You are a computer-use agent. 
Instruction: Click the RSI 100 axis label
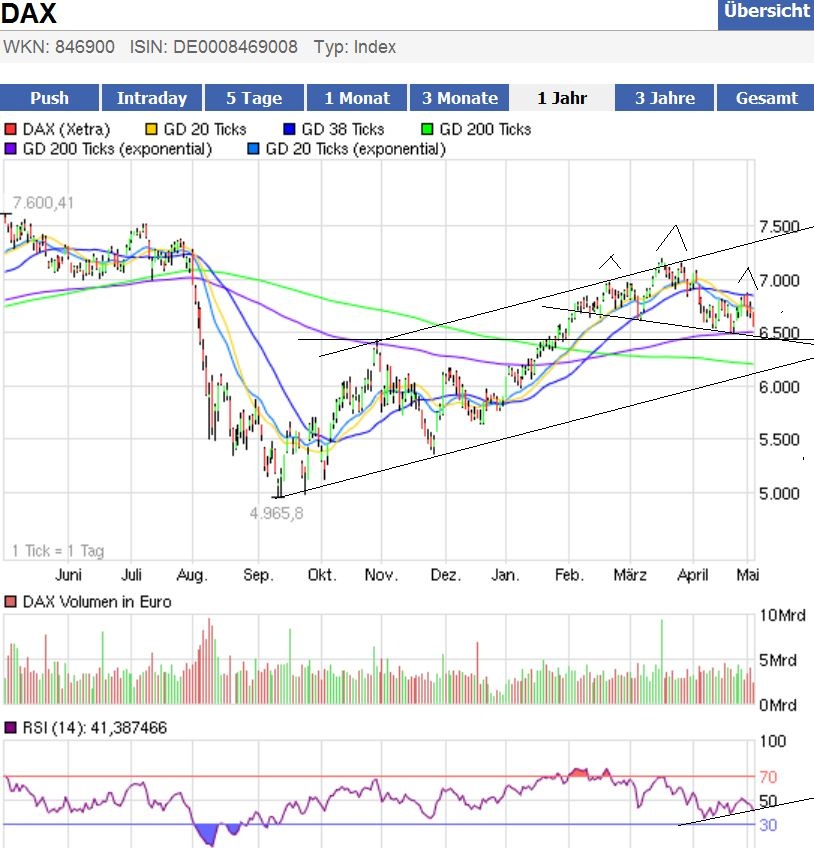coord(773,741)
